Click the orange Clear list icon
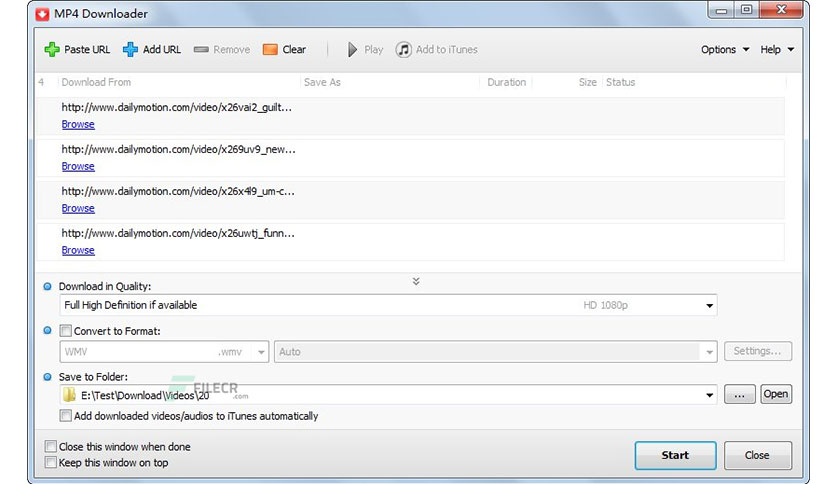The height and width of the screenshot is (484, 836). click(x=270, y=50)
